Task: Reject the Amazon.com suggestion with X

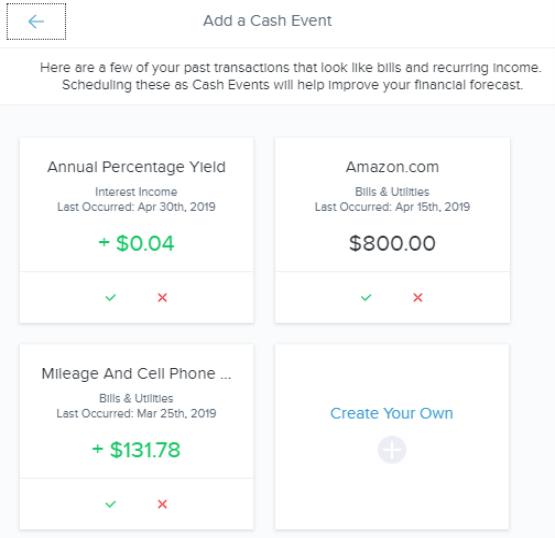Action: point(418,297)
